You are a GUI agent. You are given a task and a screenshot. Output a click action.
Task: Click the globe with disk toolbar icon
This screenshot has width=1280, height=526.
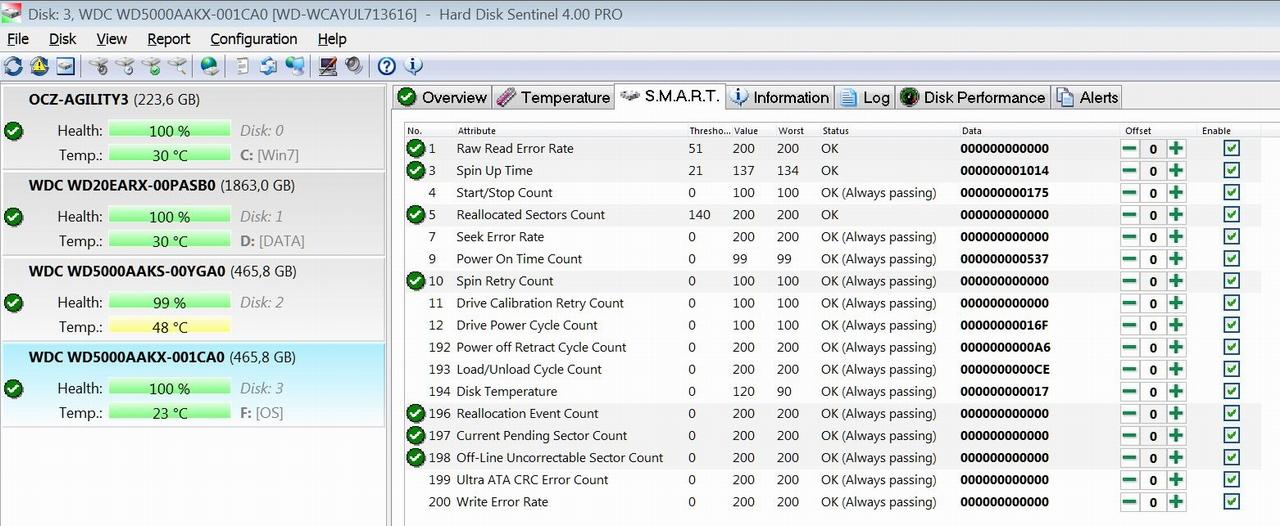tap(209, 66)
